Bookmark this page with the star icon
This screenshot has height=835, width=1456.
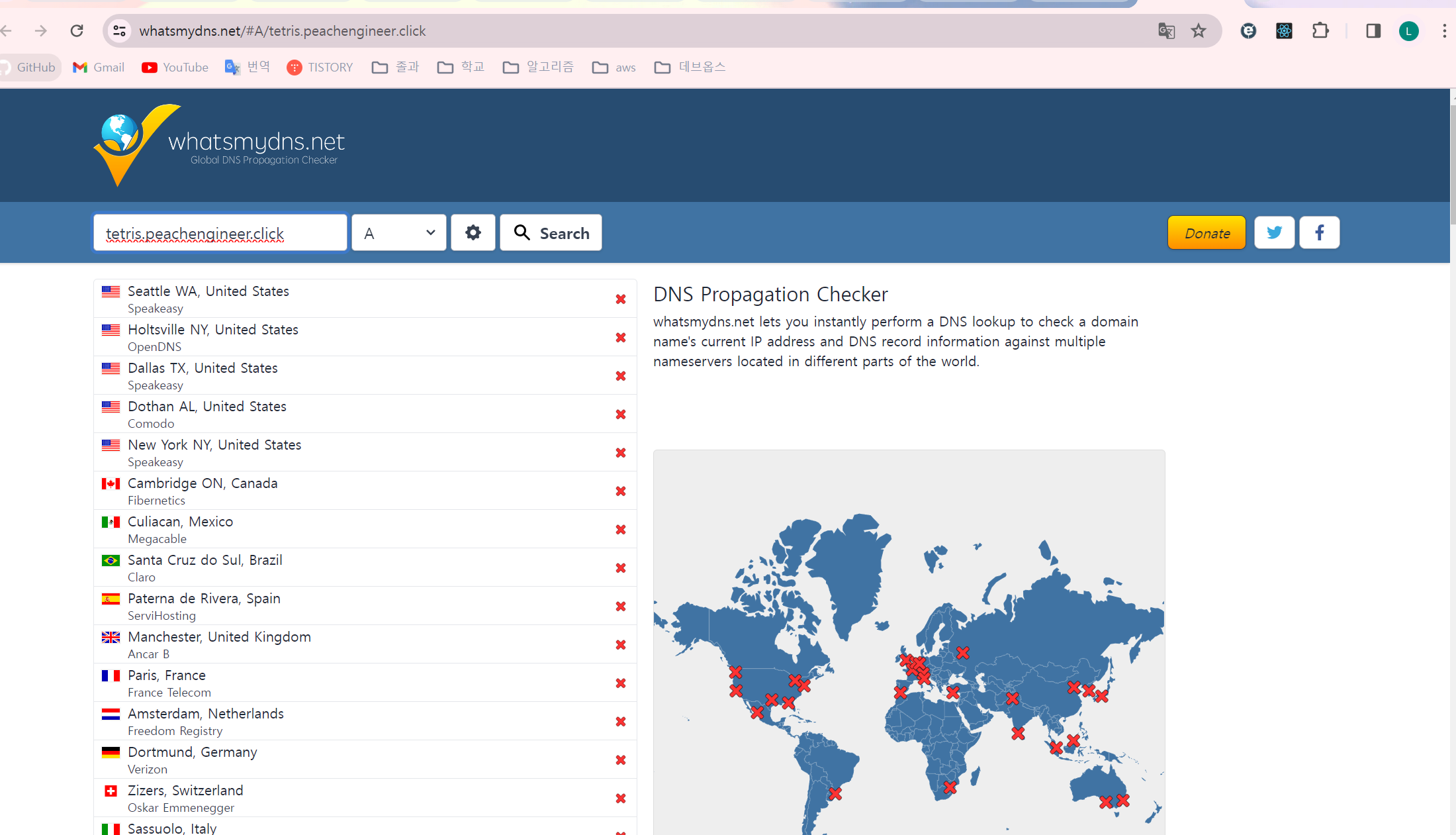[x=1199, y=31]
